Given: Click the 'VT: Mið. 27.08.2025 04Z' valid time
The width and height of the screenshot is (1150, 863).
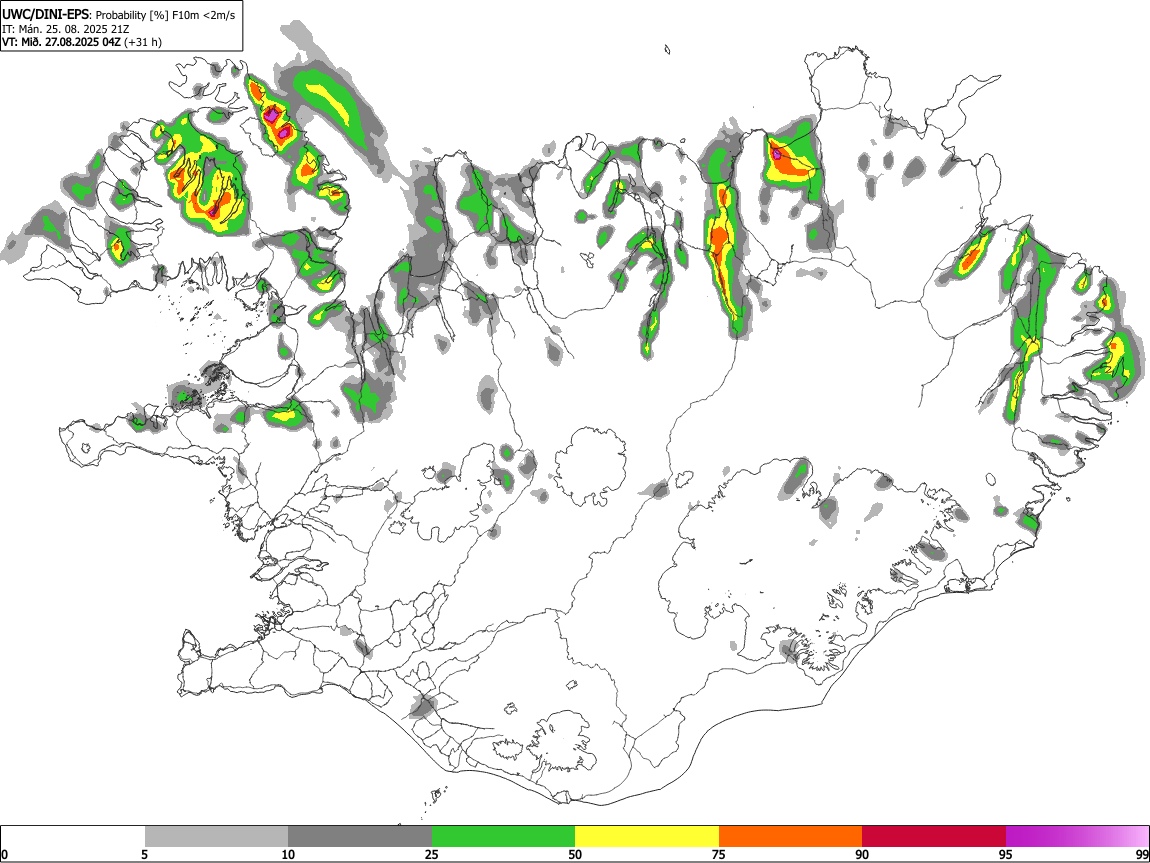Looking at the screenshot, I should tap(61, 43).
